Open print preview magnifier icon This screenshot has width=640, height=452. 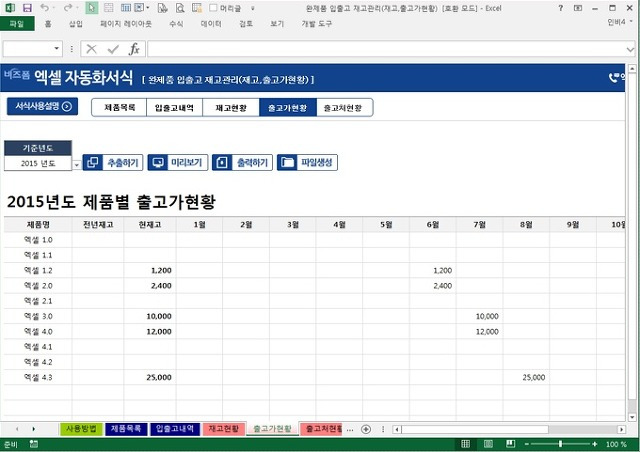pyautogui.click(x=180, y=8)
